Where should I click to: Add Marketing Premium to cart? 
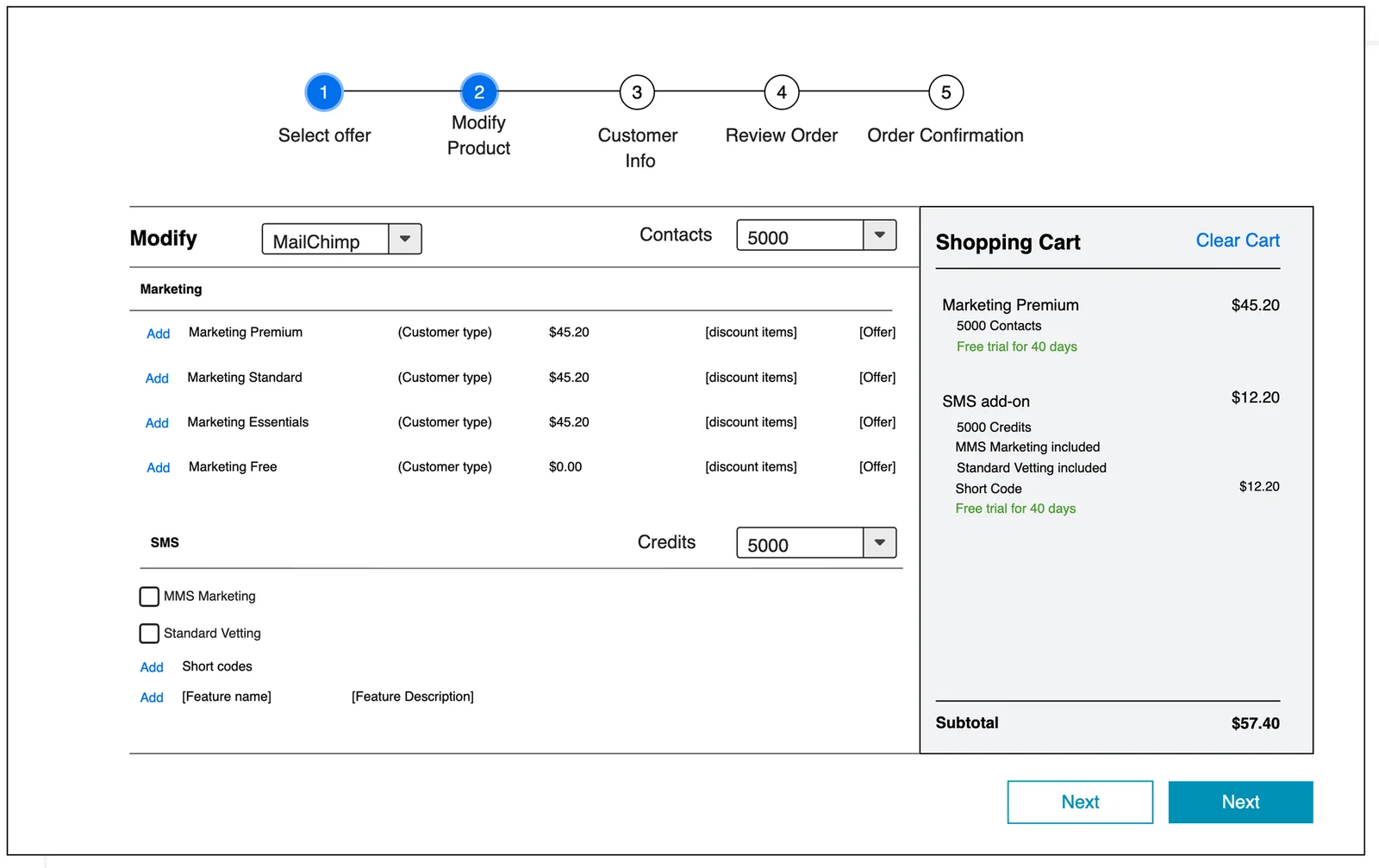[x=158, y=334]
